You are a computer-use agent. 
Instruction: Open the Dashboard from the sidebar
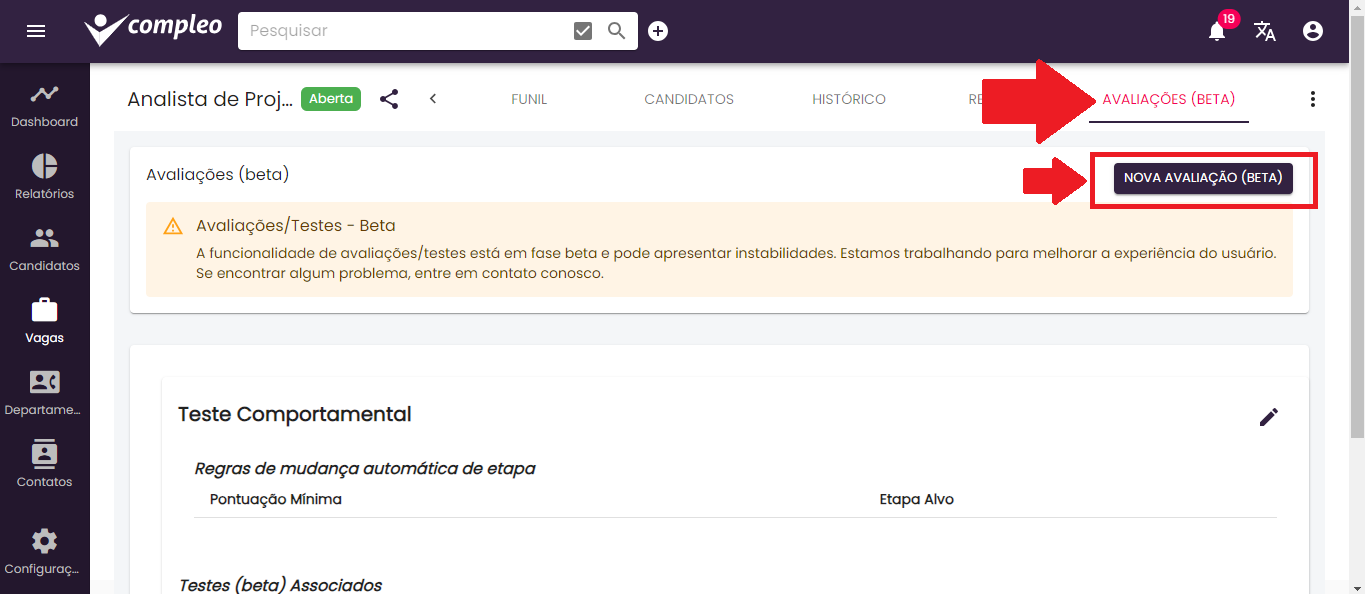click(x=44, y=103)
